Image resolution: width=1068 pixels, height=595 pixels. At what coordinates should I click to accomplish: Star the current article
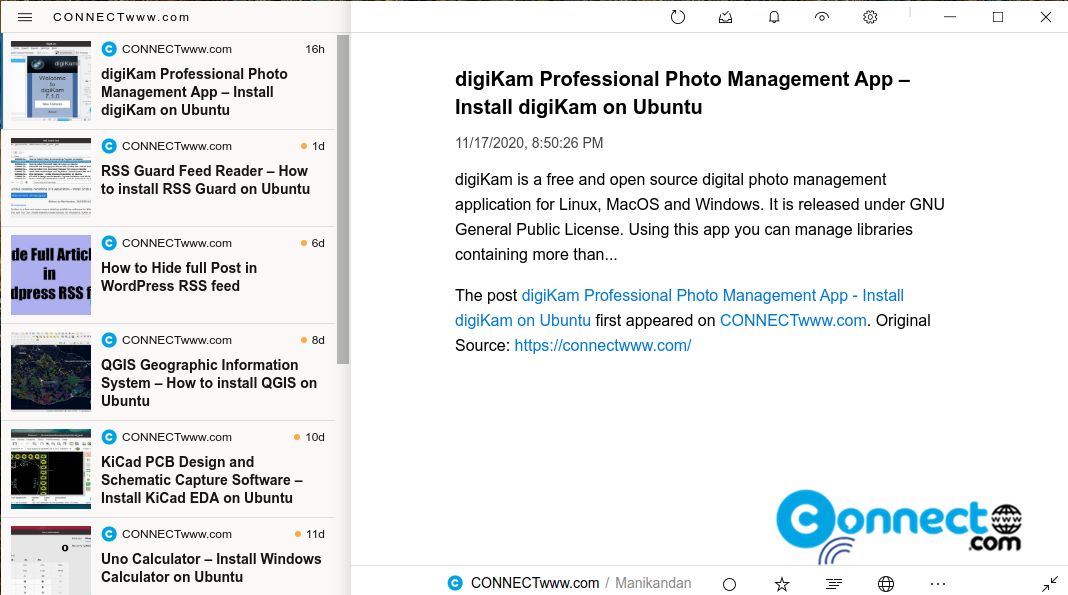point(782,584)
